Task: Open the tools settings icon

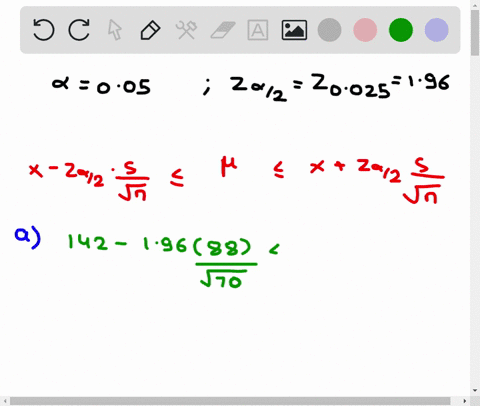Action: (x=186, y=30)
